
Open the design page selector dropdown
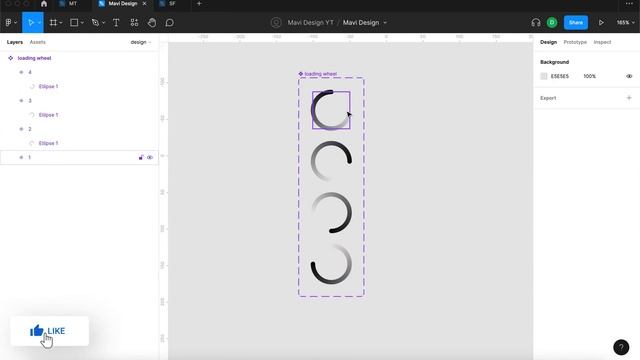pos(141,42)
